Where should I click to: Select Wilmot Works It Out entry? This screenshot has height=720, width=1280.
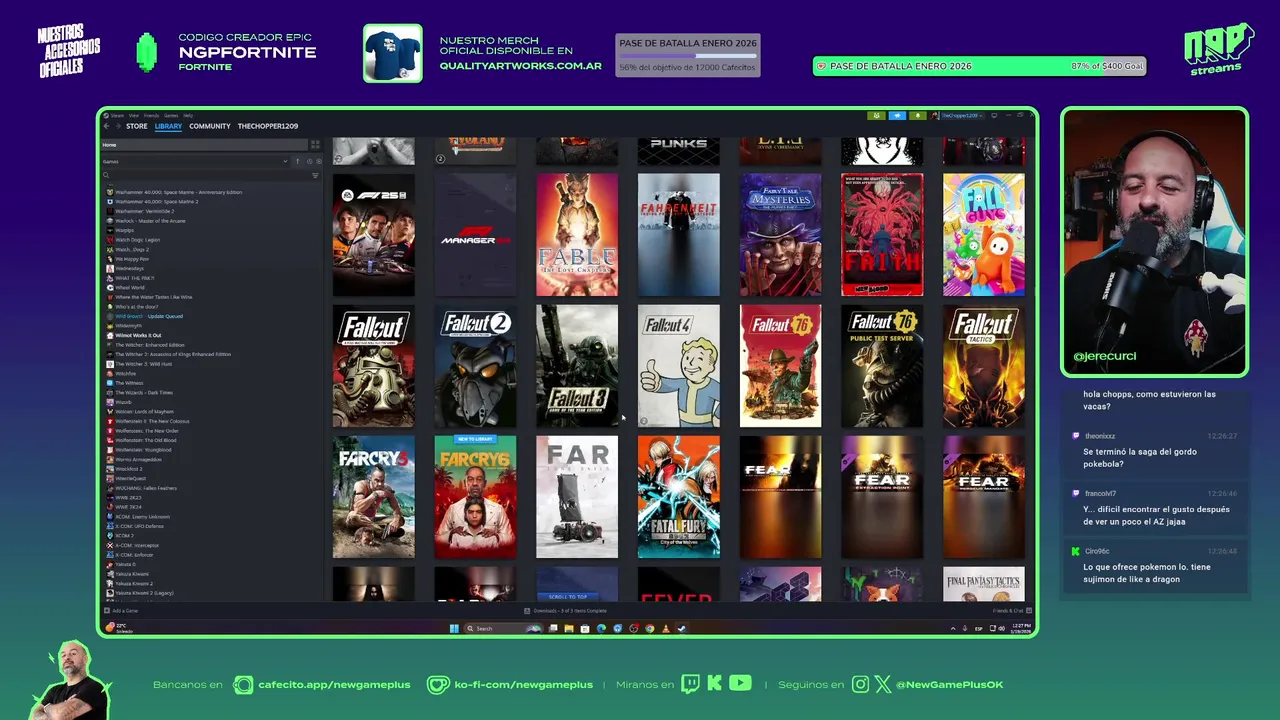138,335
